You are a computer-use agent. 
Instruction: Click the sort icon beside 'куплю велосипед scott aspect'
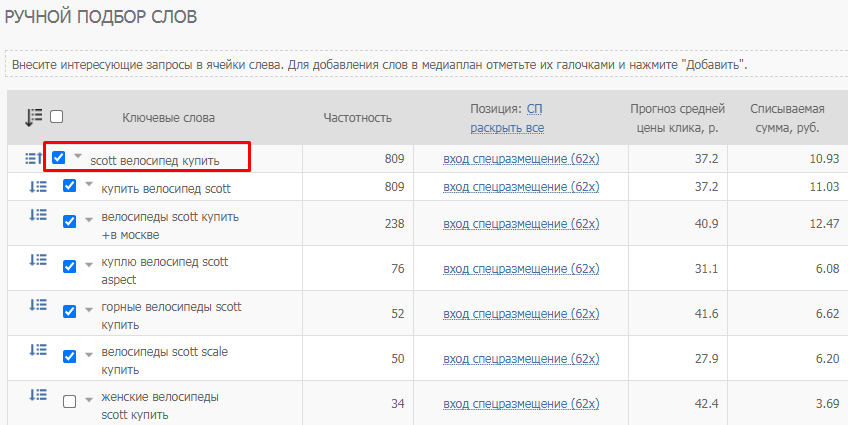pos(38,260)
